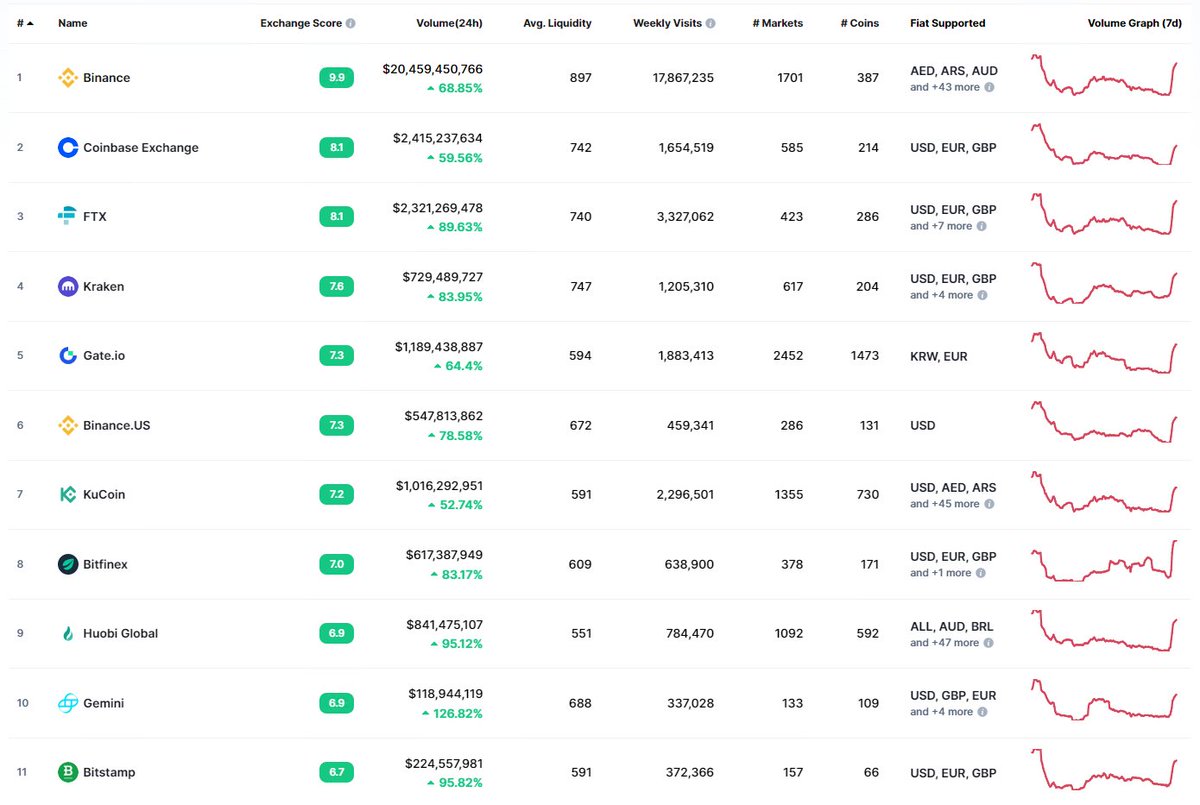This screenshot has width=1200, height=805.
Task: Click info icon in Kraken's fiat cell
Action: pyautogui.click(x=982, y=296)
